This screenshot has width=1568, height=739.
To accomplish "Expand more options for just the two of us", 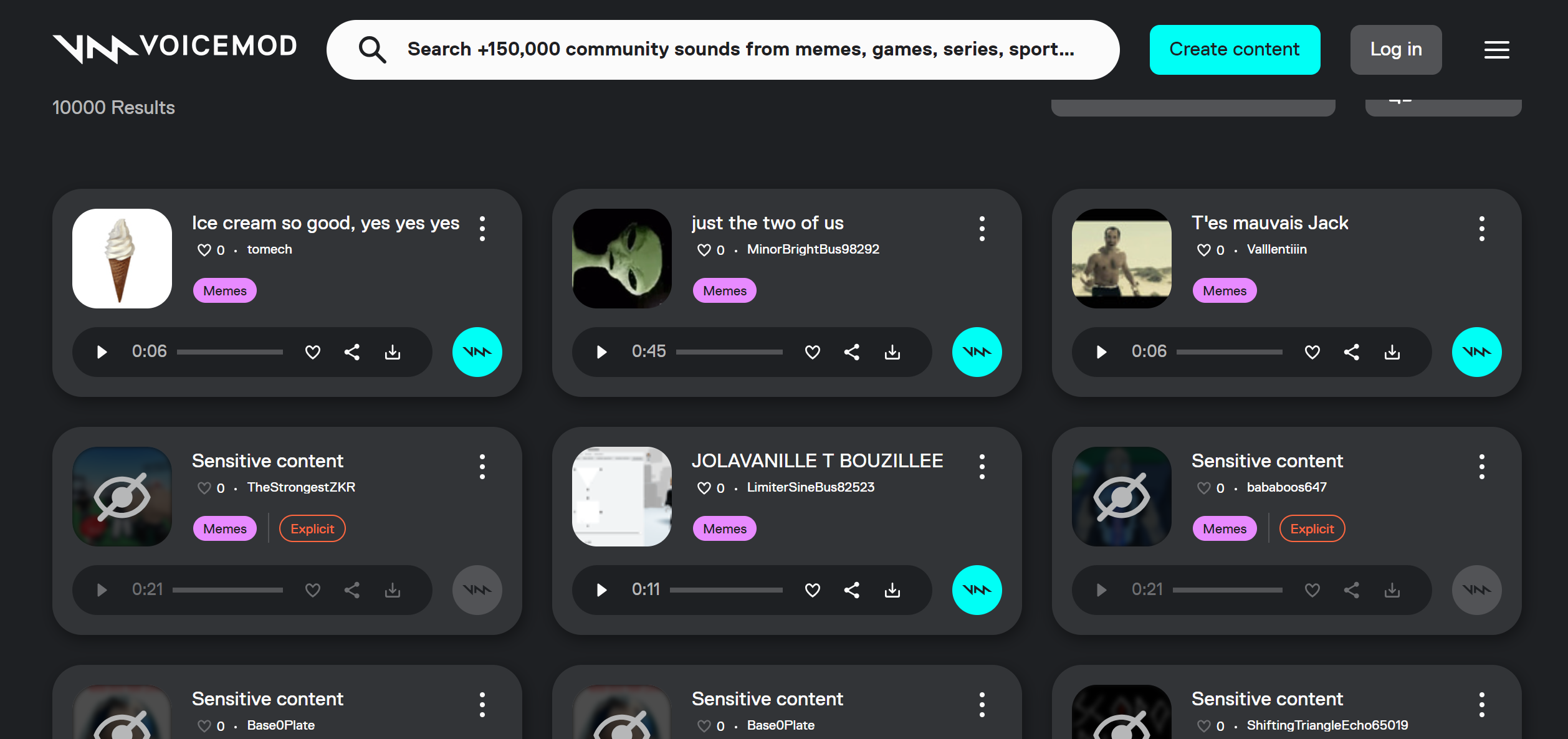I will [982, 229].
